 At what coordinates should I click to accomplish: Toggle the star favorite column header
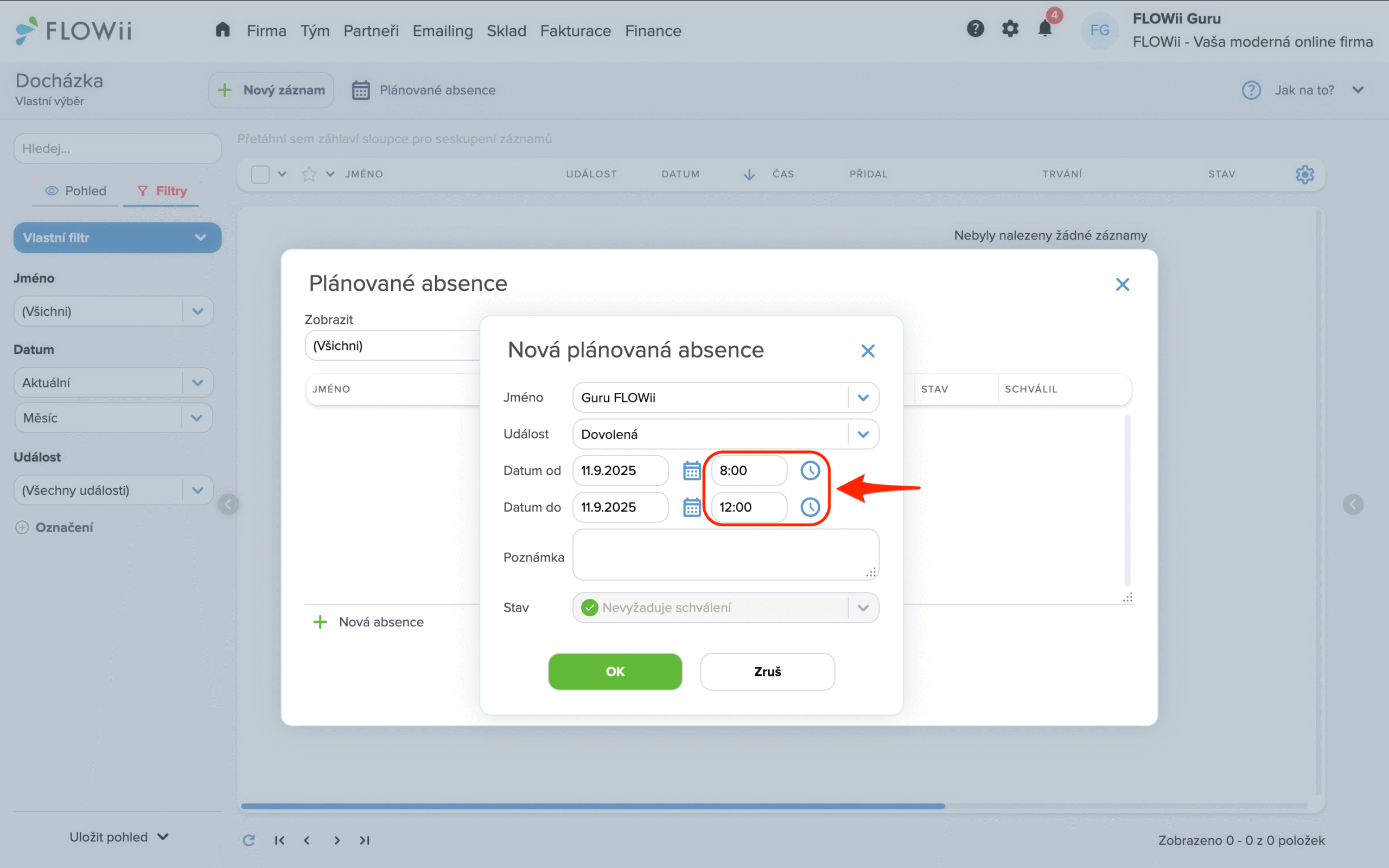(309, 174)
